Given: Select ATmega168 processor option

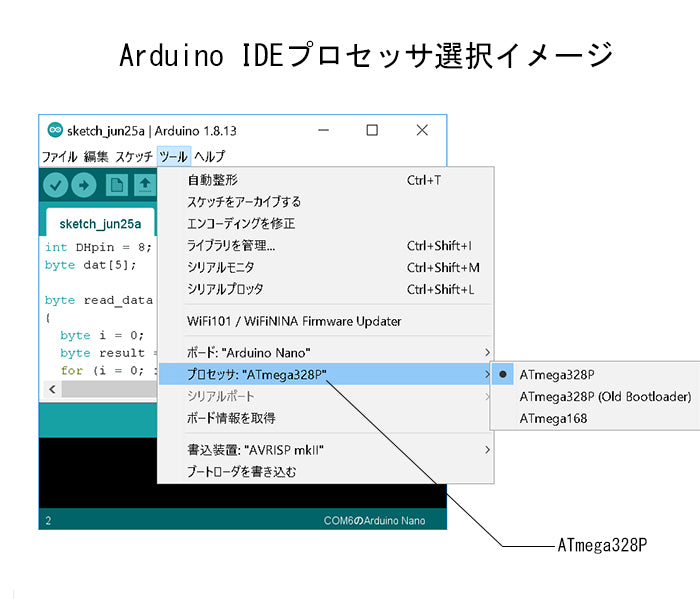Looking at the screenshot, I should tap(553, 418).
